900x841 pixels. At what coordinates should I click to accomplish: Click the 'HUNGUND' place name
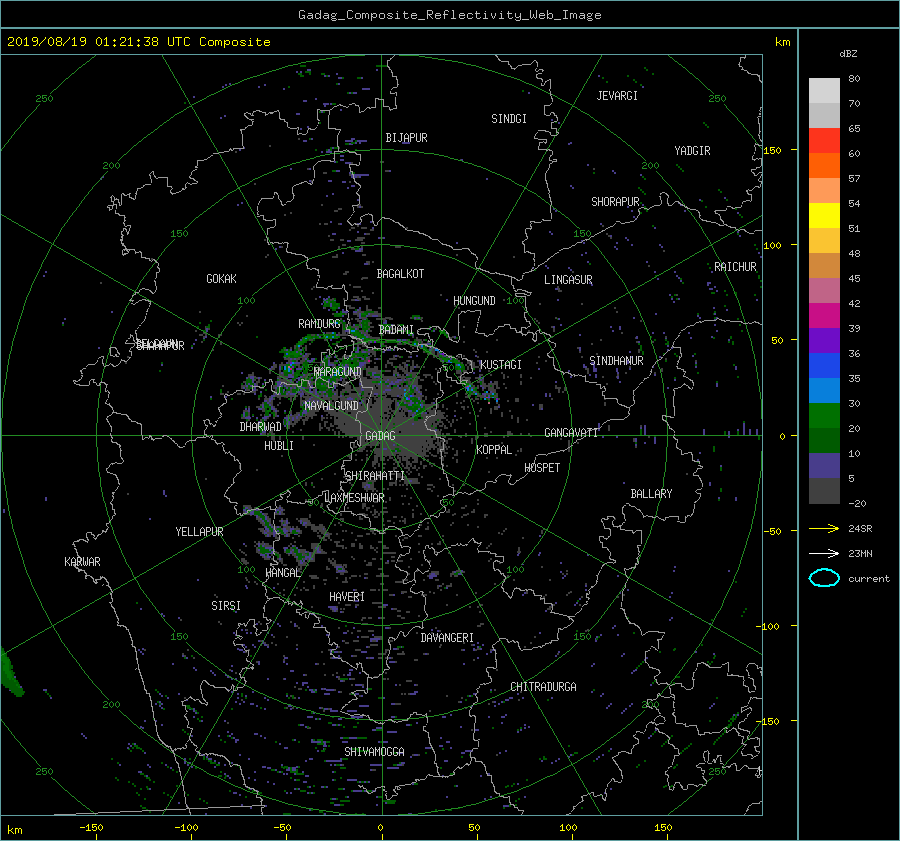point(474,301)
